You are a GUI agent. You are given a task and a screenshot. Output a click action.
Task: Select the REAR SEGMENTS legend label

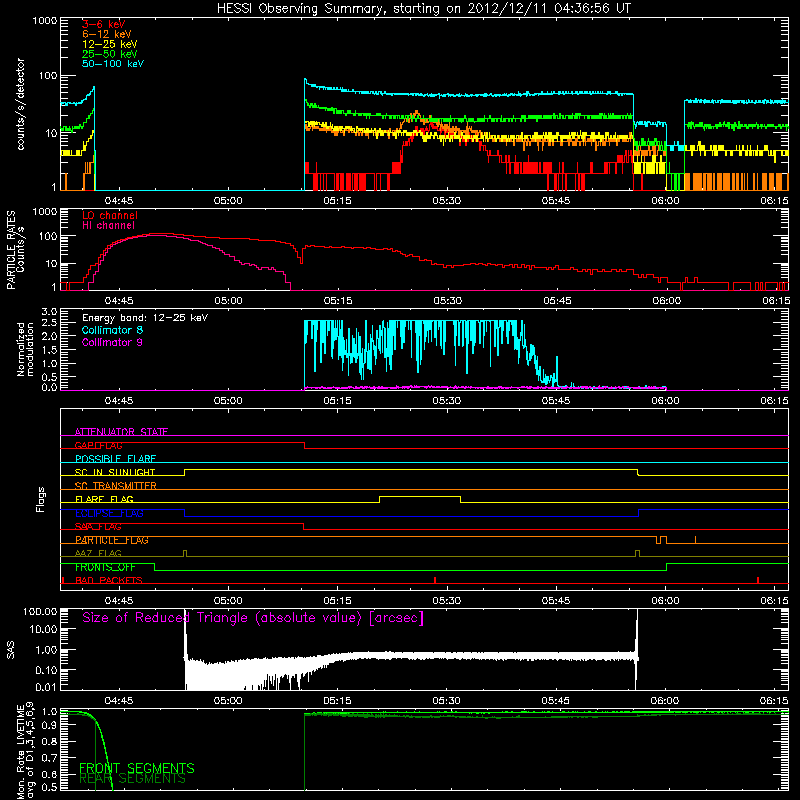[132, 779]
